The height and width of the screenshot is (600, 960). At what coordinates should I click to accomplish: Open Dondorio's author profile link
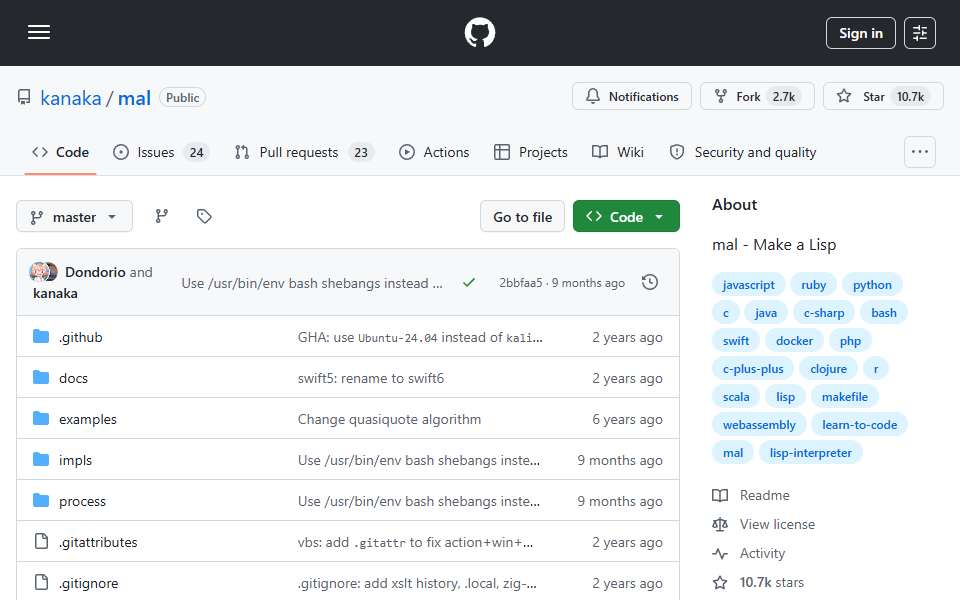point(95,272)
